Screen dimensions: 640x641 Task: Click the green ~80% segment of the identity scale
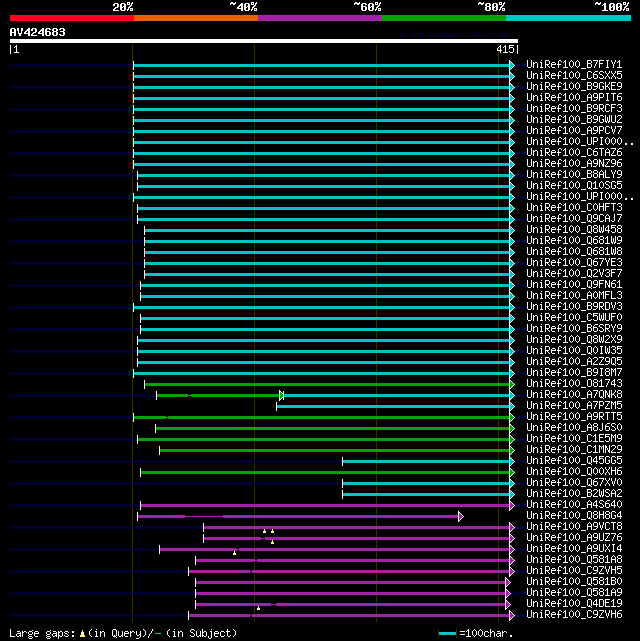[x=444, y=18]
